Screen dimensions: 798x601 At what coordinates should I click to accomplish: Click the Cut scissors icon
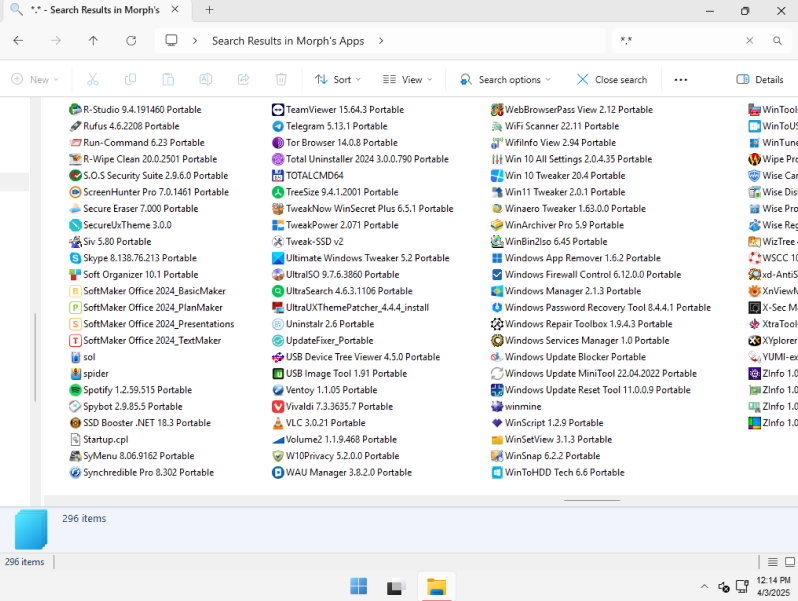(93, 79)
